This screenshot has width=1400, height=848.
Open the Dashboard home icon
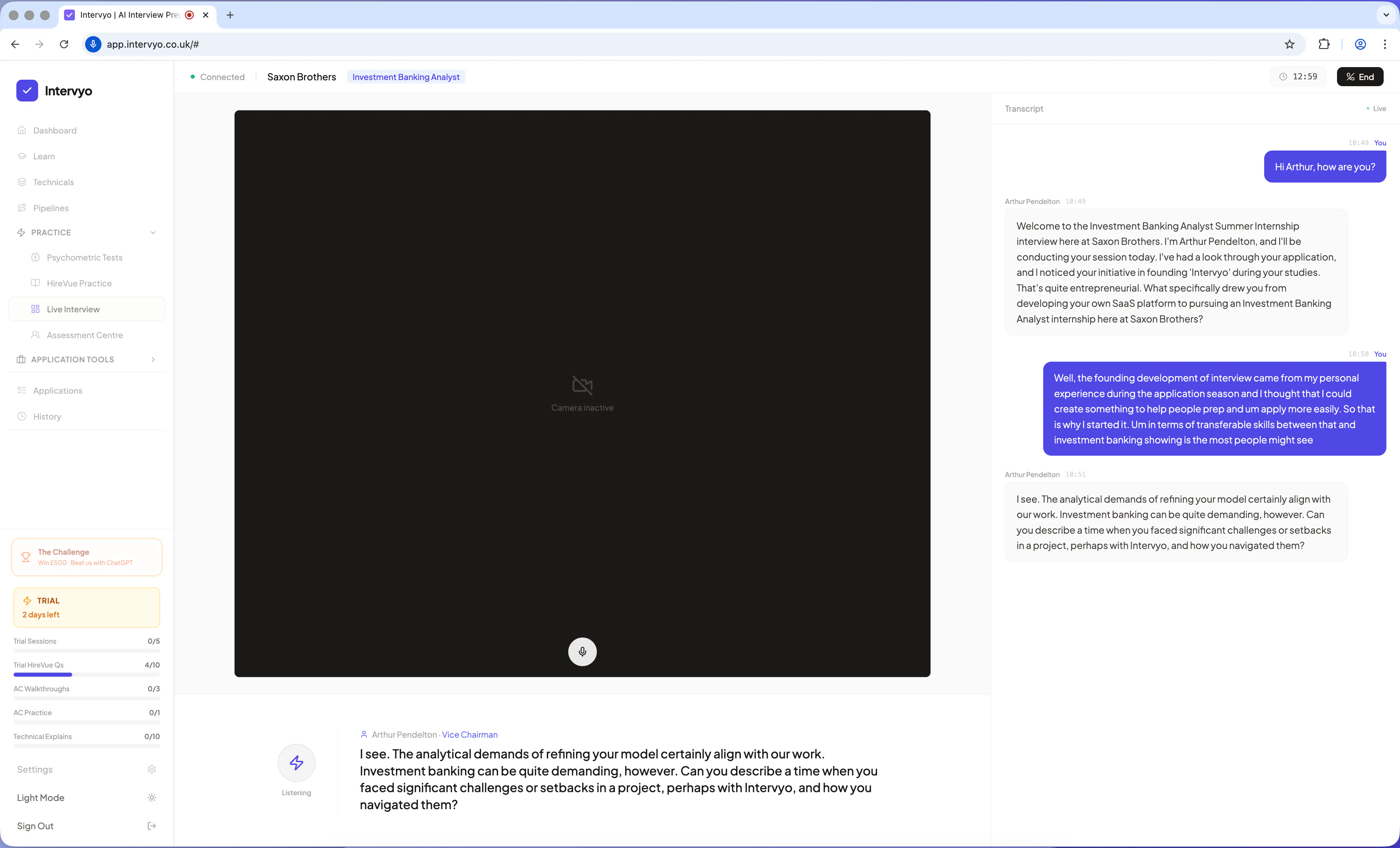(x=21, y=130)
